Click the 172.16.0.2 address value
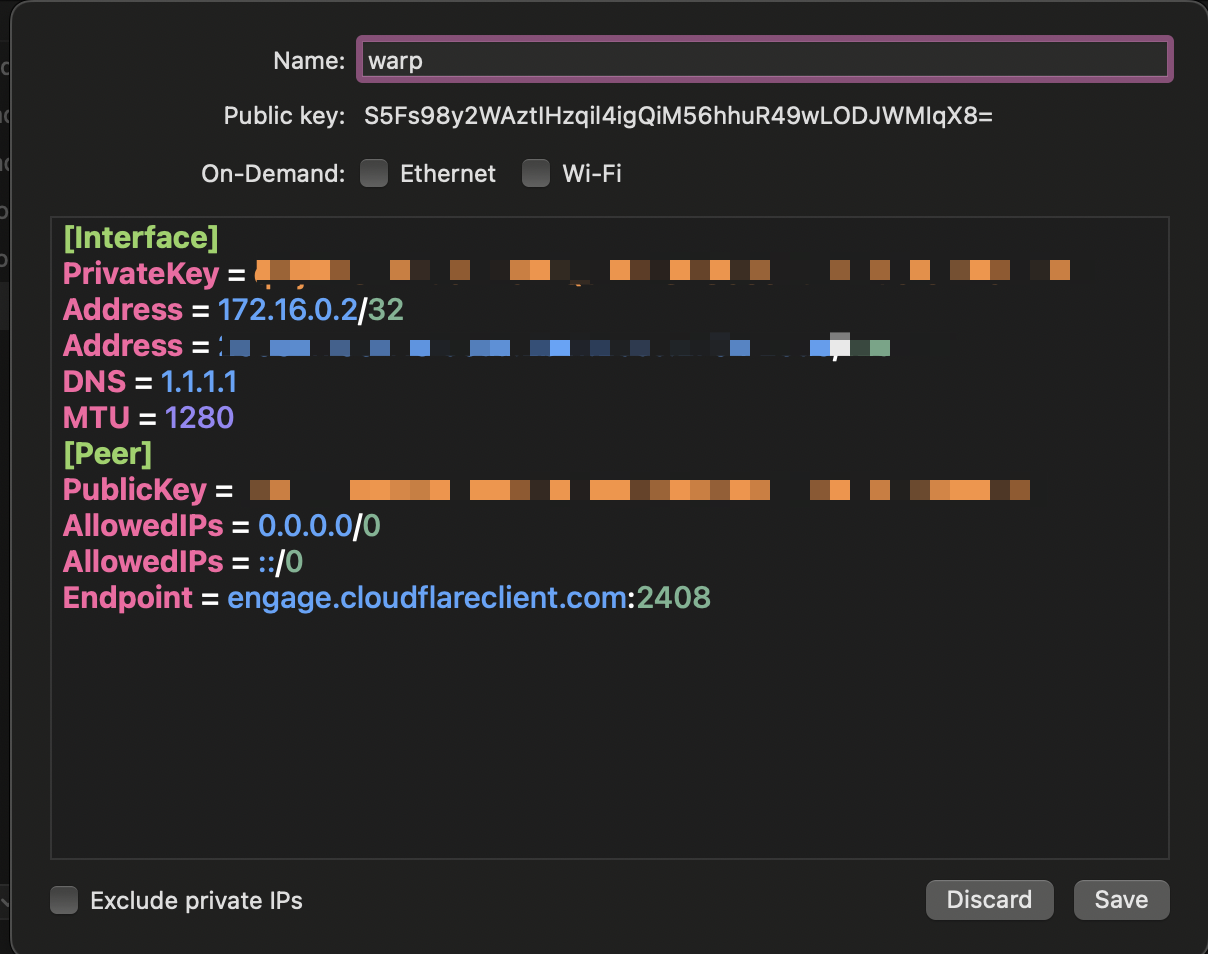The width and height of the screenshot is (1208, 954). click(287, 310)
